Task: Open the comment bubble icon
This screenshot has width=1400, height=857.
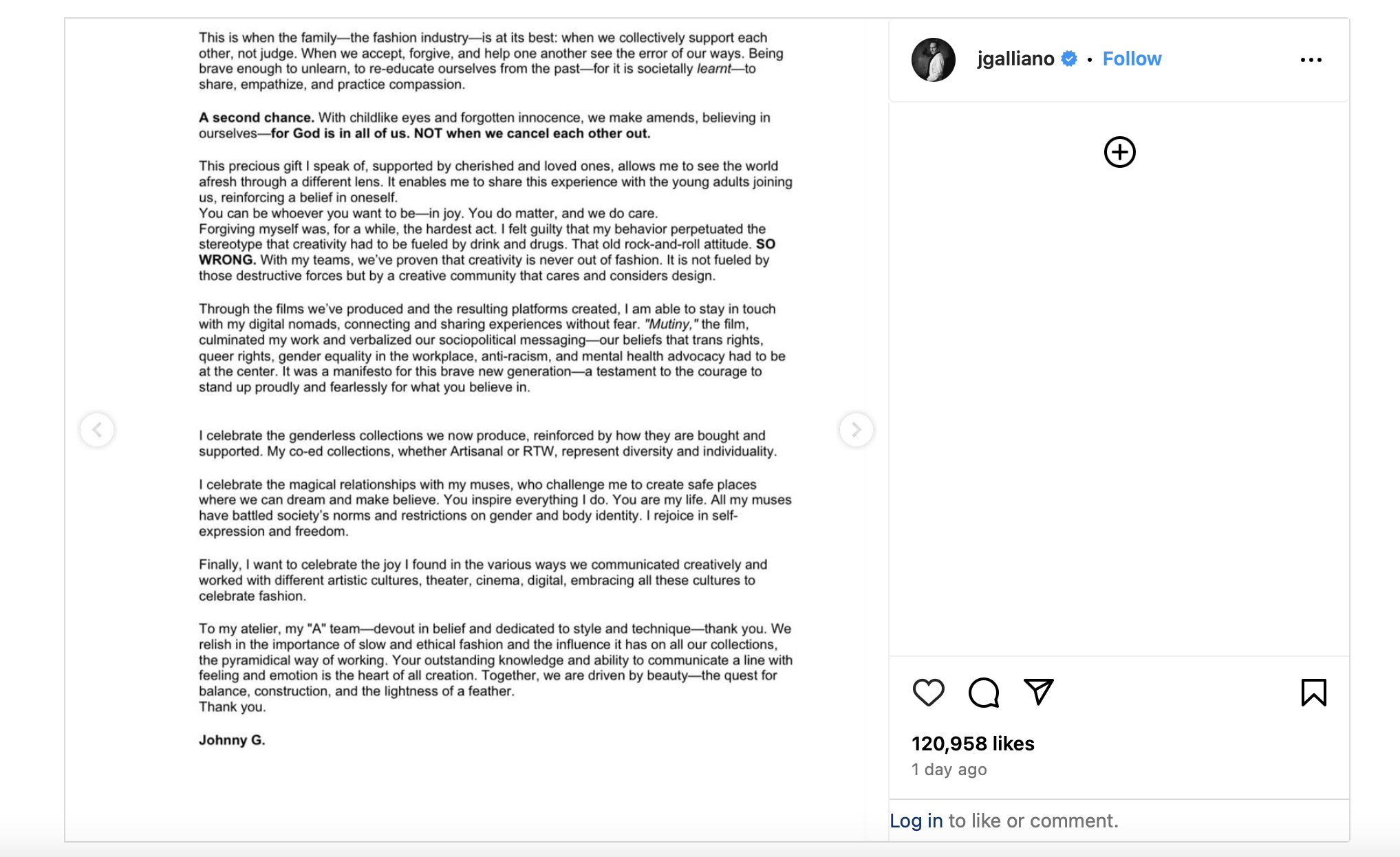Action: coord(984,692)
